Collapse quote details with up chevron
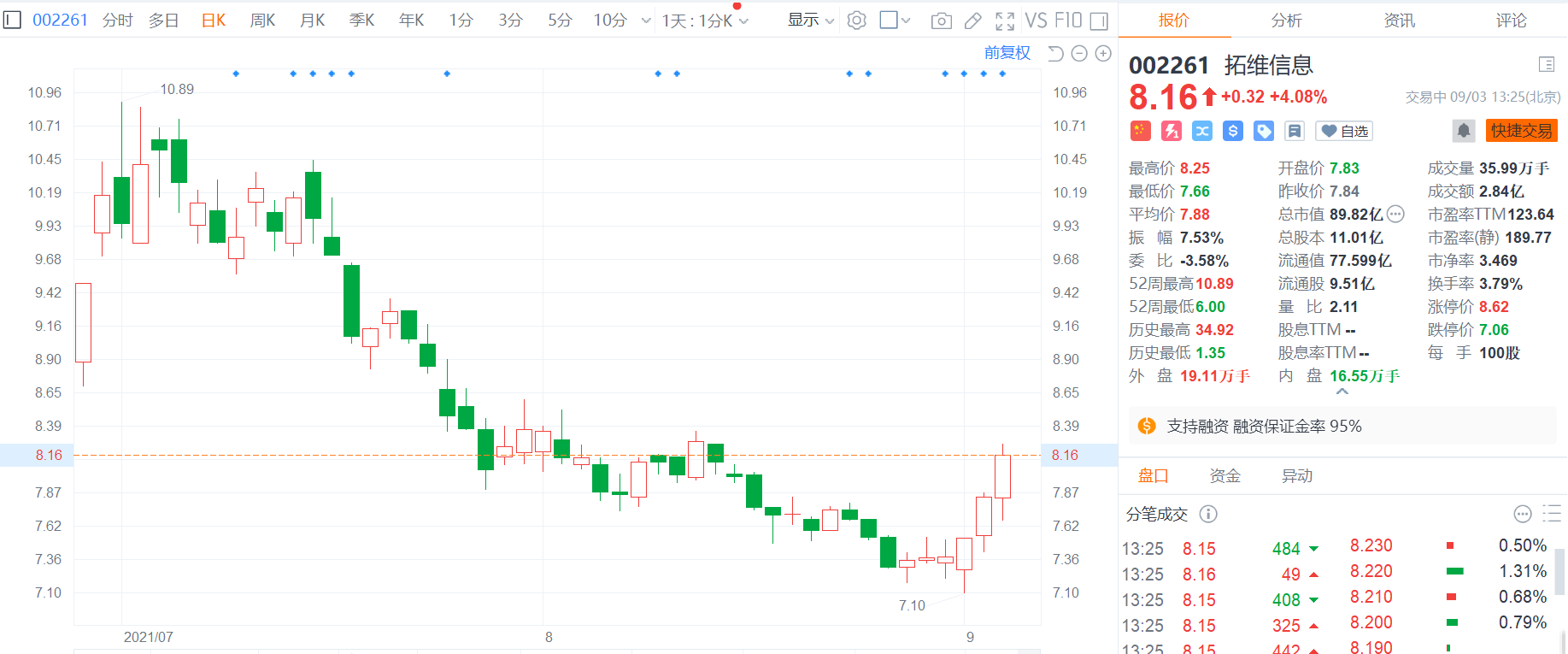The width and height of the screenshot is (1568, 654). [x=1342, y=392]
